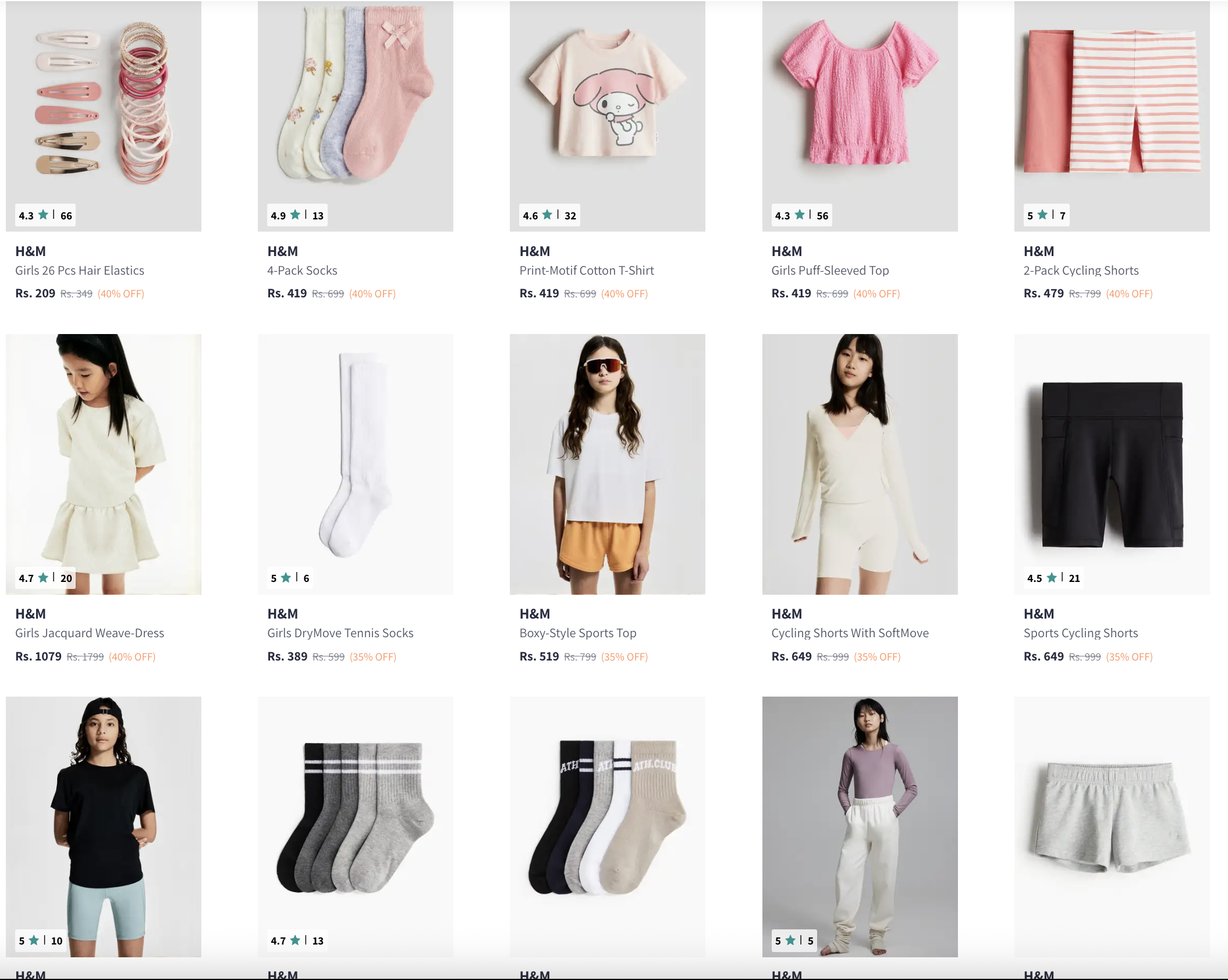1228x980 pixels.
Task: Open the pink Puff-Sleeved Top product image
Action: (860, 116)
